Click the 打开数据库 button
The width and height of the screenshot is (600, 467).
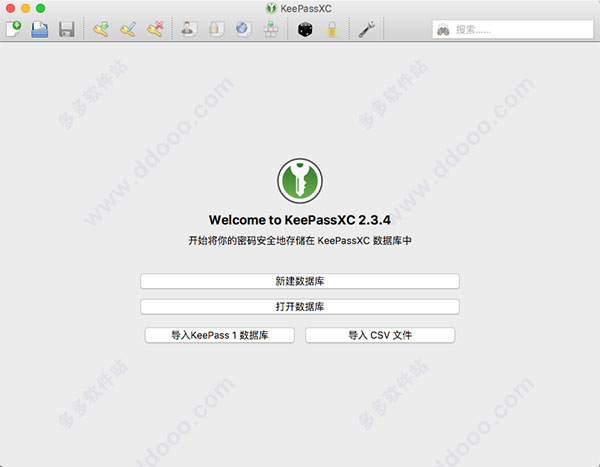(300, 307)
